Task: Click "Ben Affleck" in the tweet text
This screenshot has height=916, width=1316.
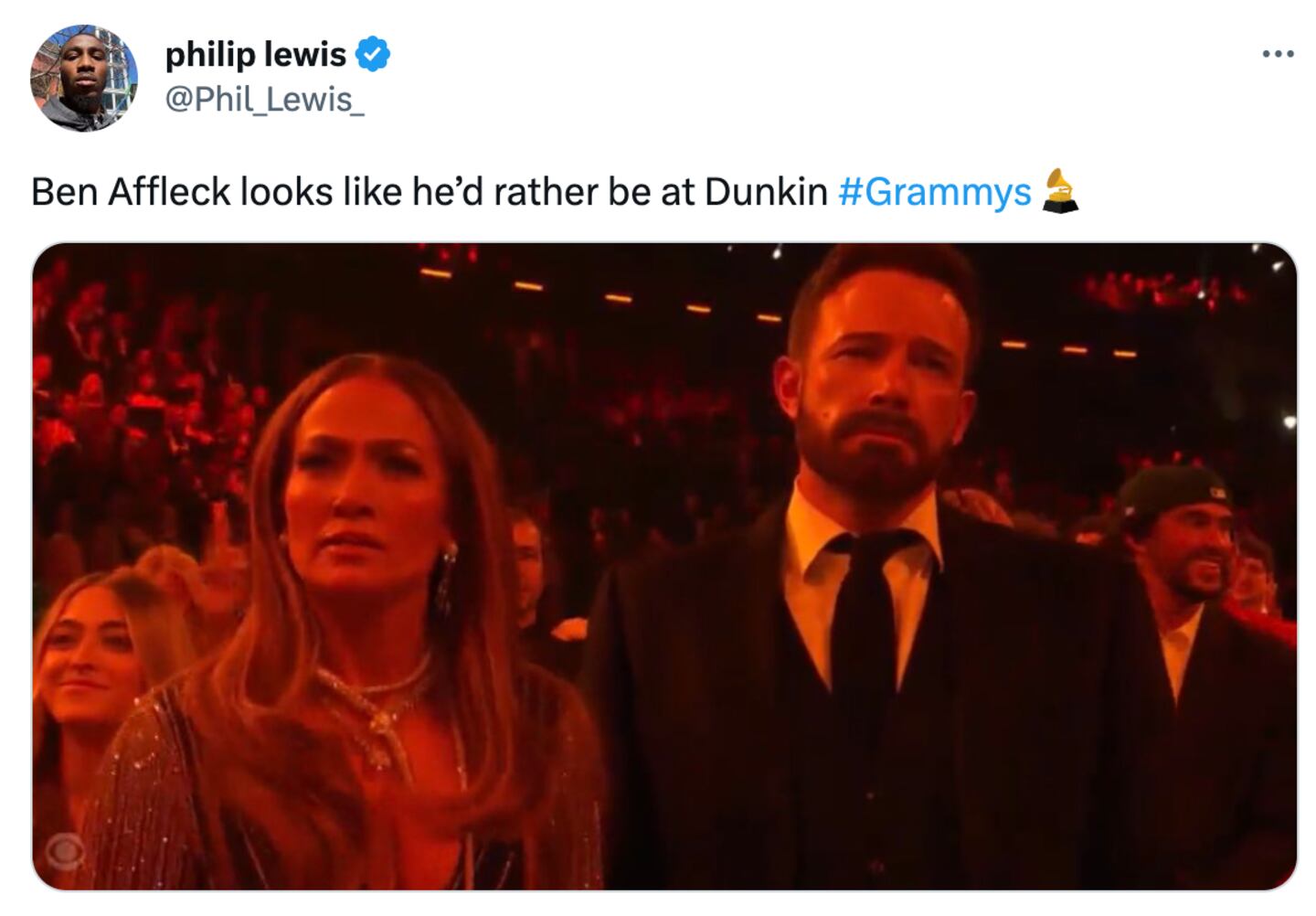Action: pos(131,192)
